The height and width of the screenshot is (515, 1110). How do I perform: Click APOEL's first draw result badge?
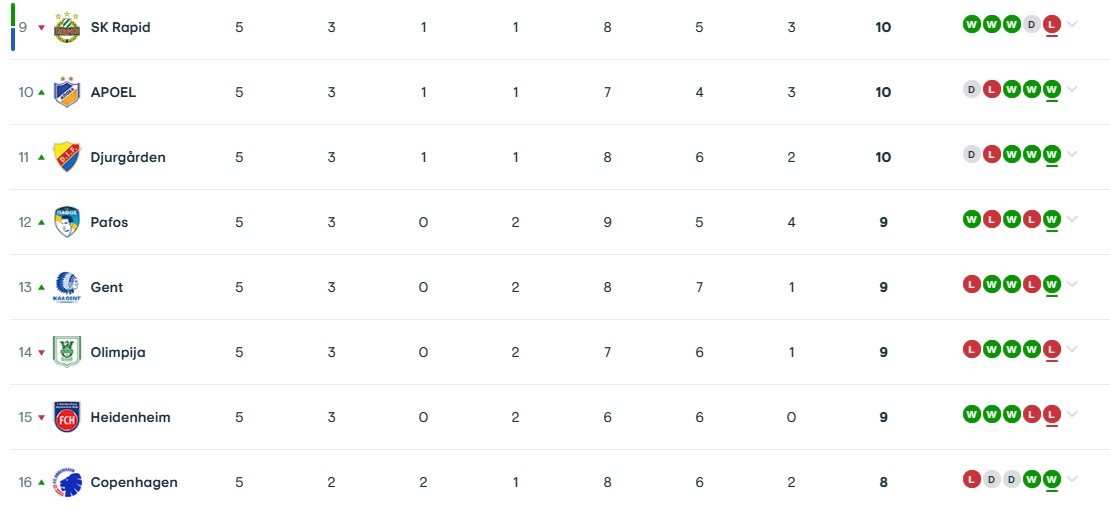point(972,90)
